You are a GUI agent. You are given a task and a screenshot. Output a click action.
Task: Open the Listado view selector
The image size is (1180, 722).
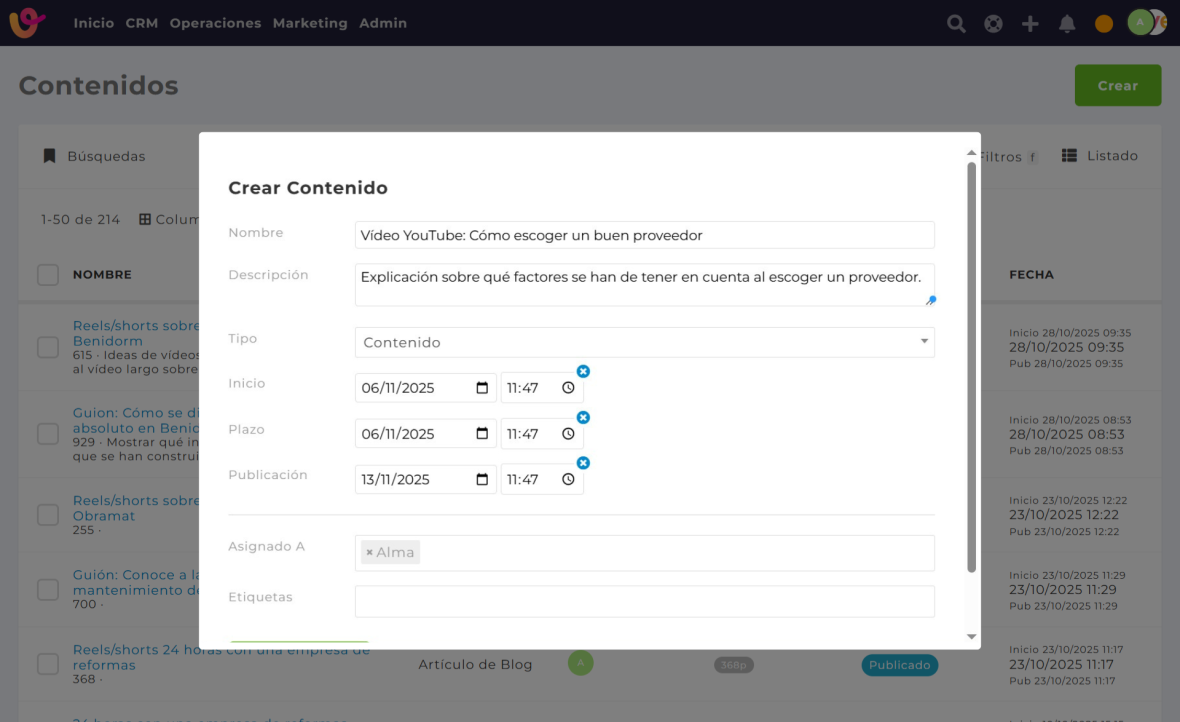tap(1099, 156)
